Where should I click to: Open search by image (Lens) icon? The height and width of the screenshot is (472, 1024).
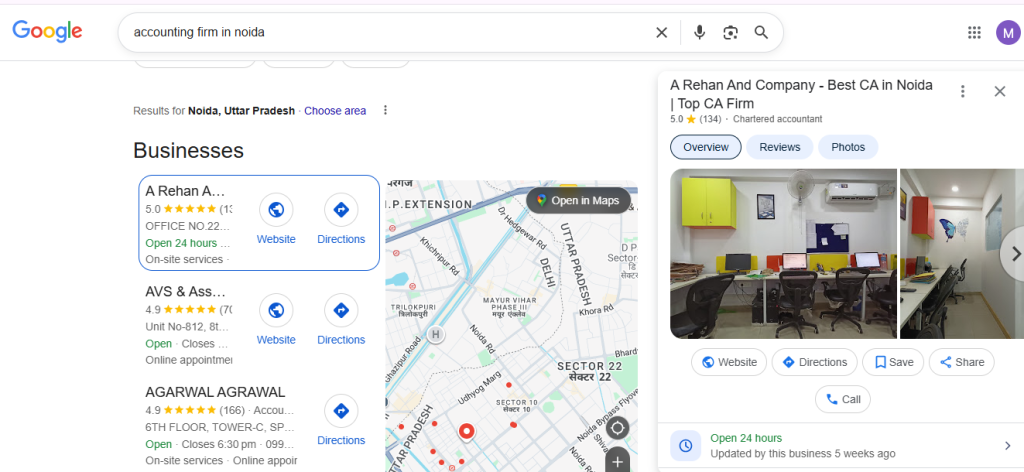pyautogui.click(x=730, y=33)
